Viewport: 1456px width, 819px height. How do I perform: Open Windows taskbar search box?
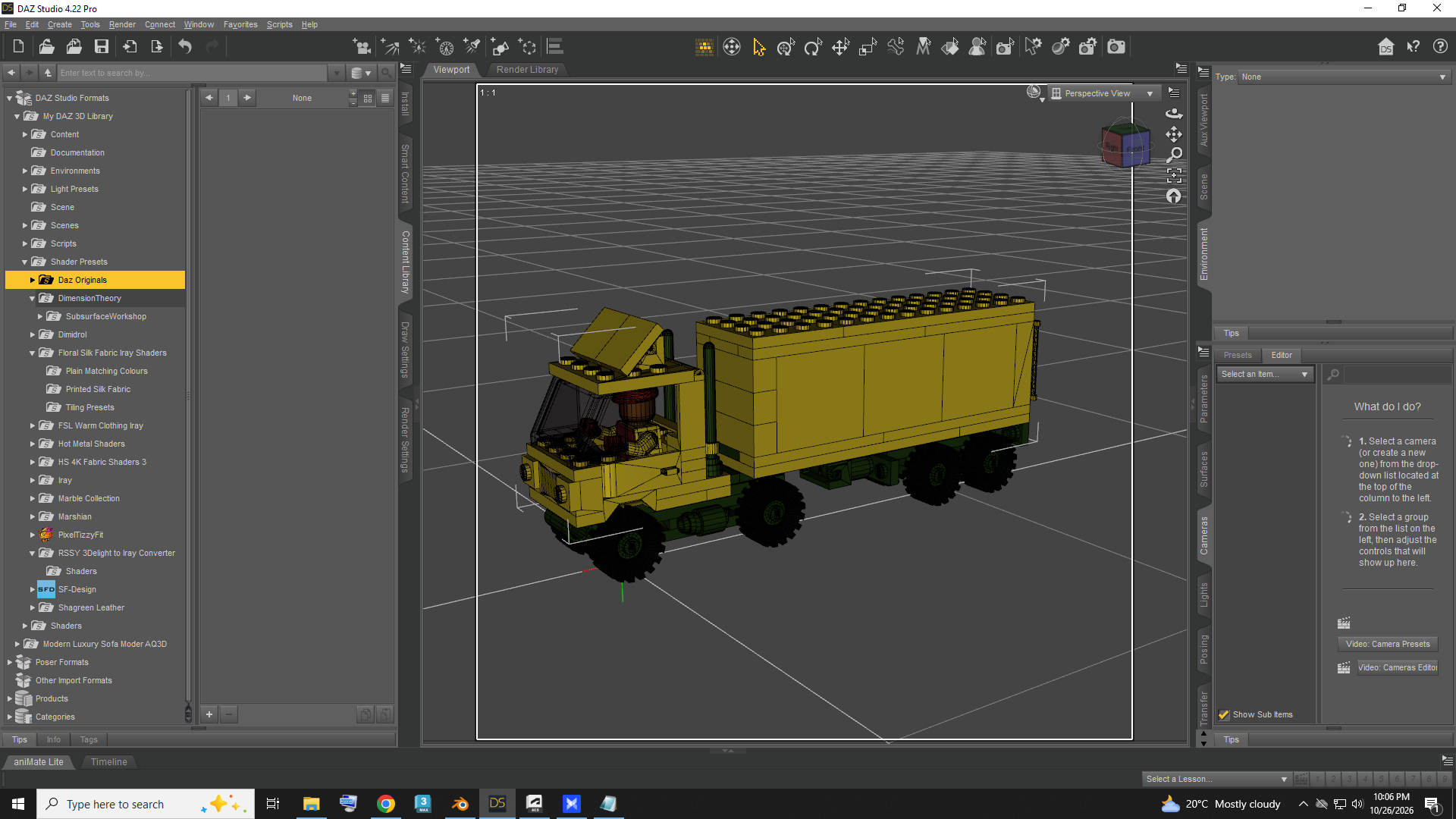point(146,804)
